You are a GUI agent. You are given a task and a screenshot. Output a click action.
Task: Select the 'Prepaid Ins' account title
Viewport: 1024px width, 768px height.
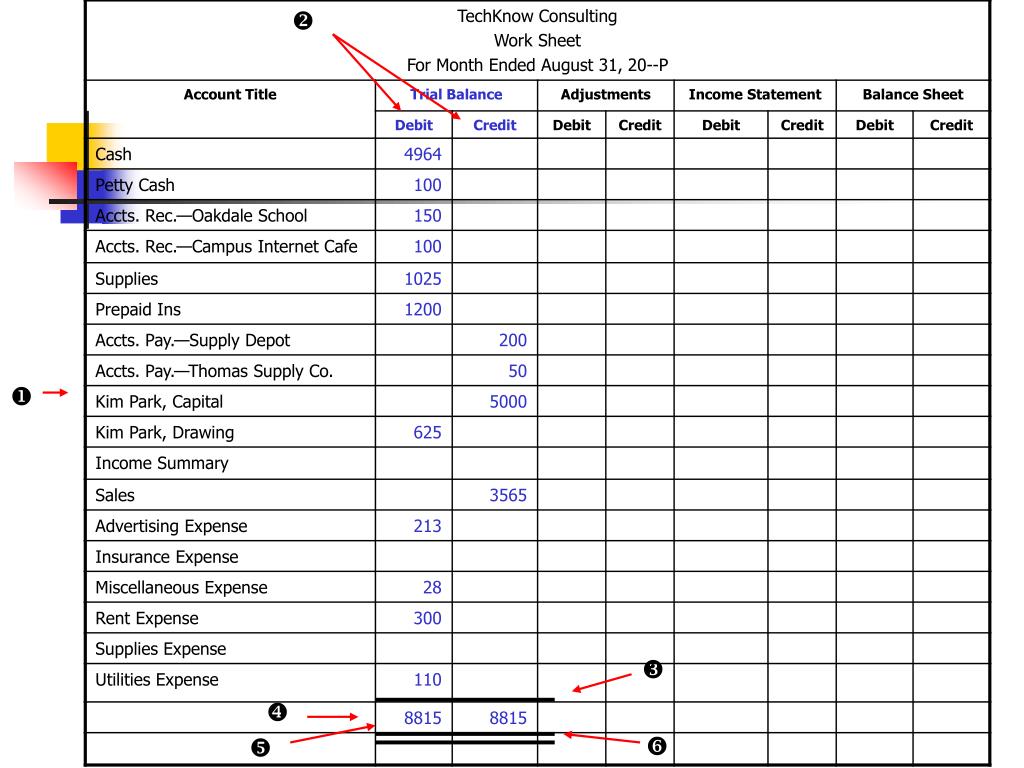click(x=138, y=310)
